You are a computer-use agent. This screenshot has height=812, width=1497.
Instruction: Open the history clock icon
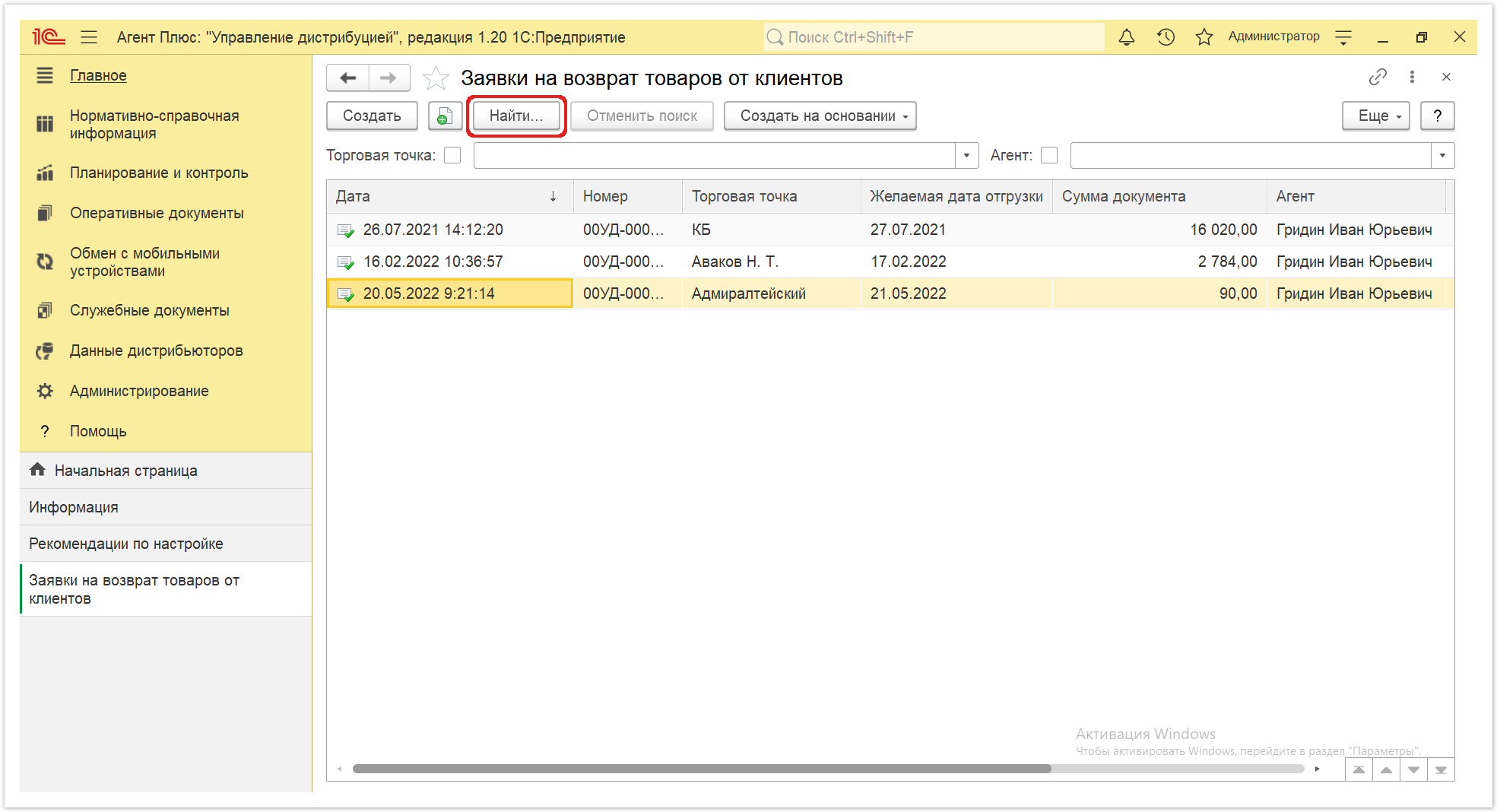pyautogui.click(x=1166, y=36)
